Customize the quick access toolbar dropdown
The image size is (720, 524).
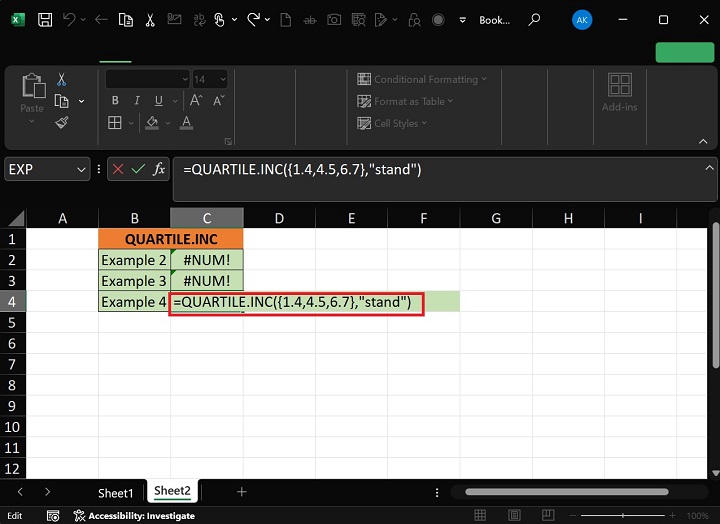coord(462,20)
